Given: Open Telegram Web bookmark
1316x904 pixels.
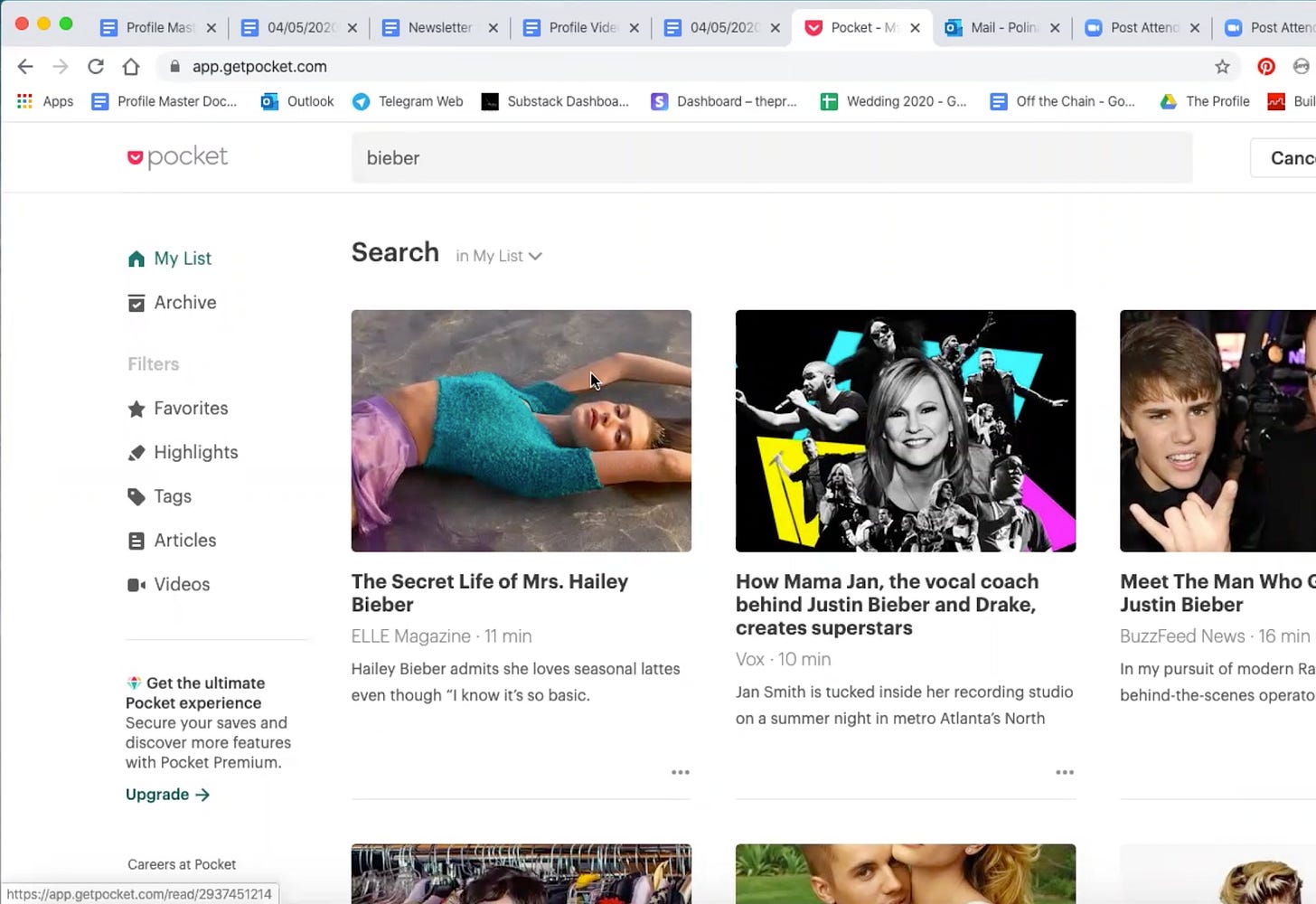Looking at the screenshot, I should point(408,101).
